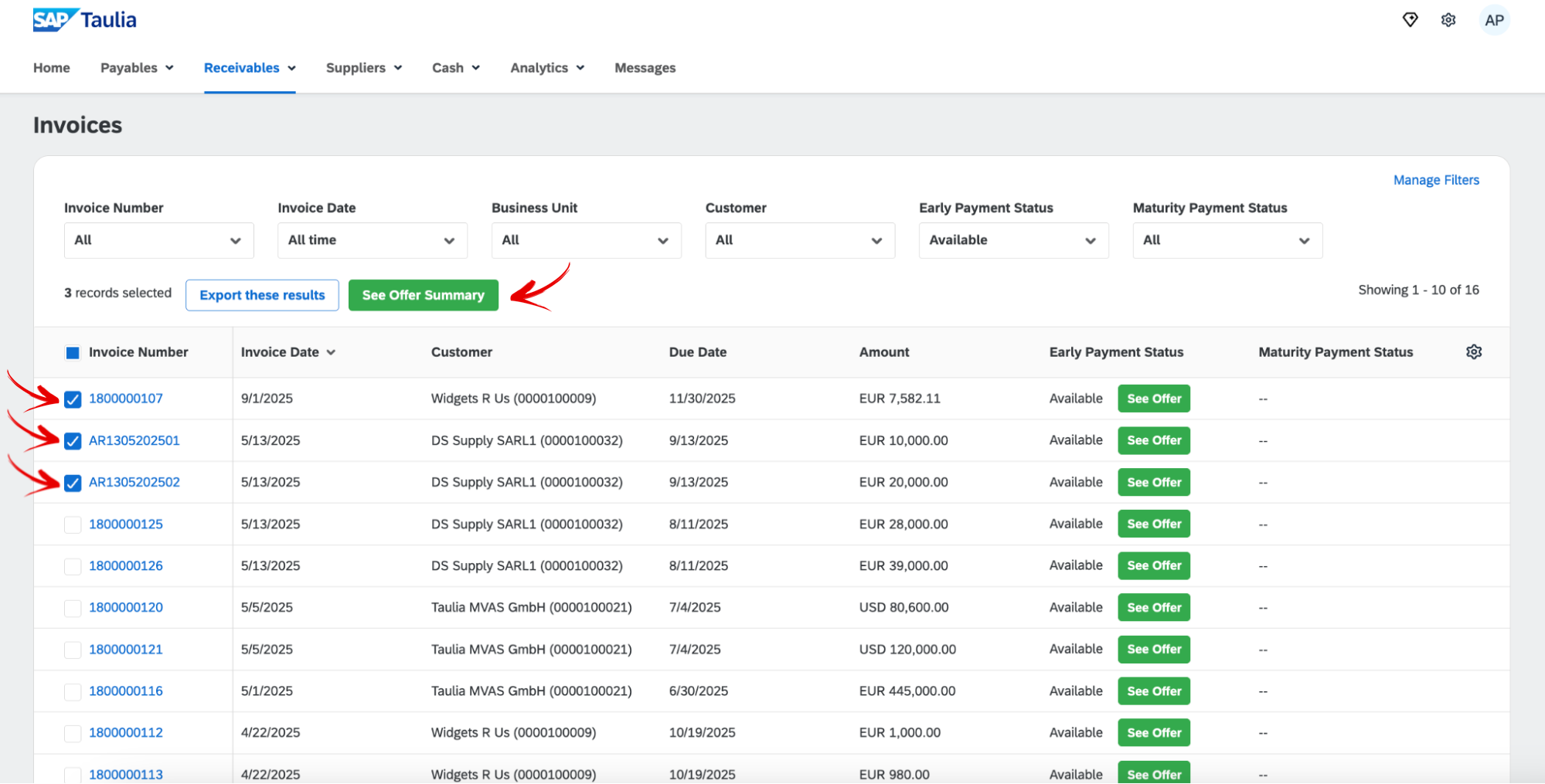
Task: Open invoice link AR1305202501
Action: coord(134,440)
